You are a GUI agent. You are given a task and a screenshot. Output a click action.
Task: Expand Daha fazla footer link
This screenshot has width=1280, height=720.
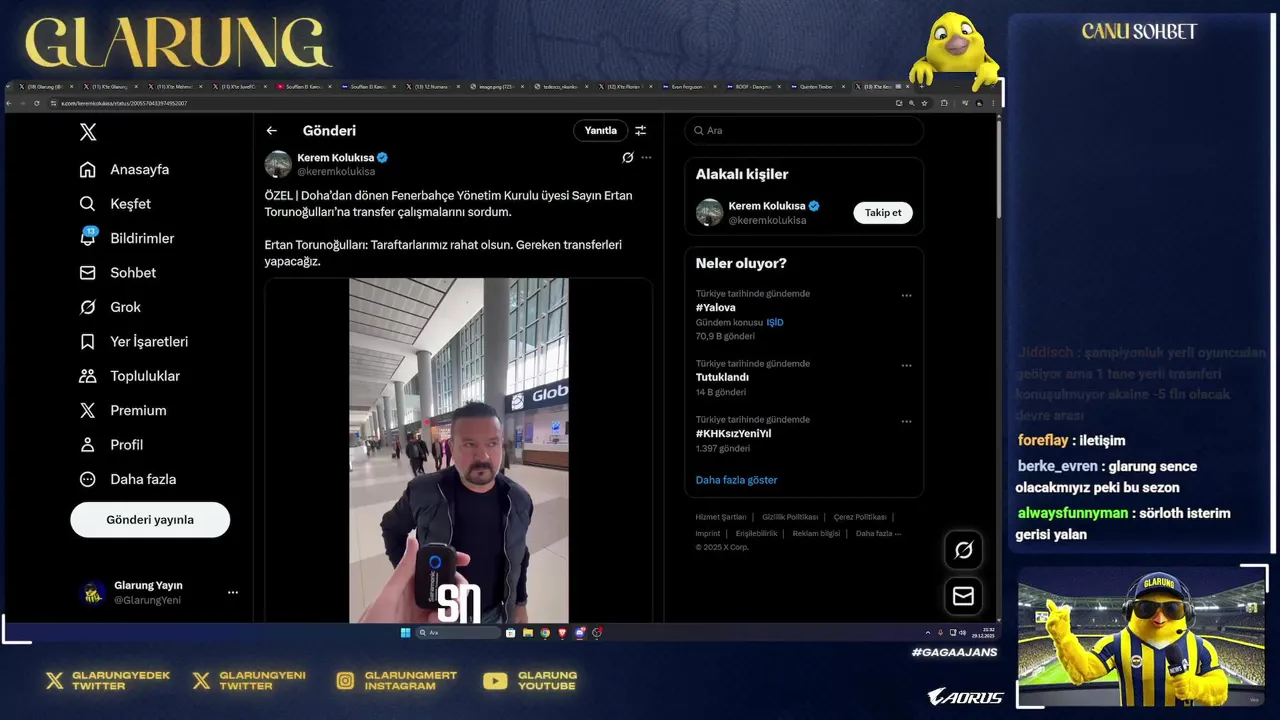coord(878,534)
